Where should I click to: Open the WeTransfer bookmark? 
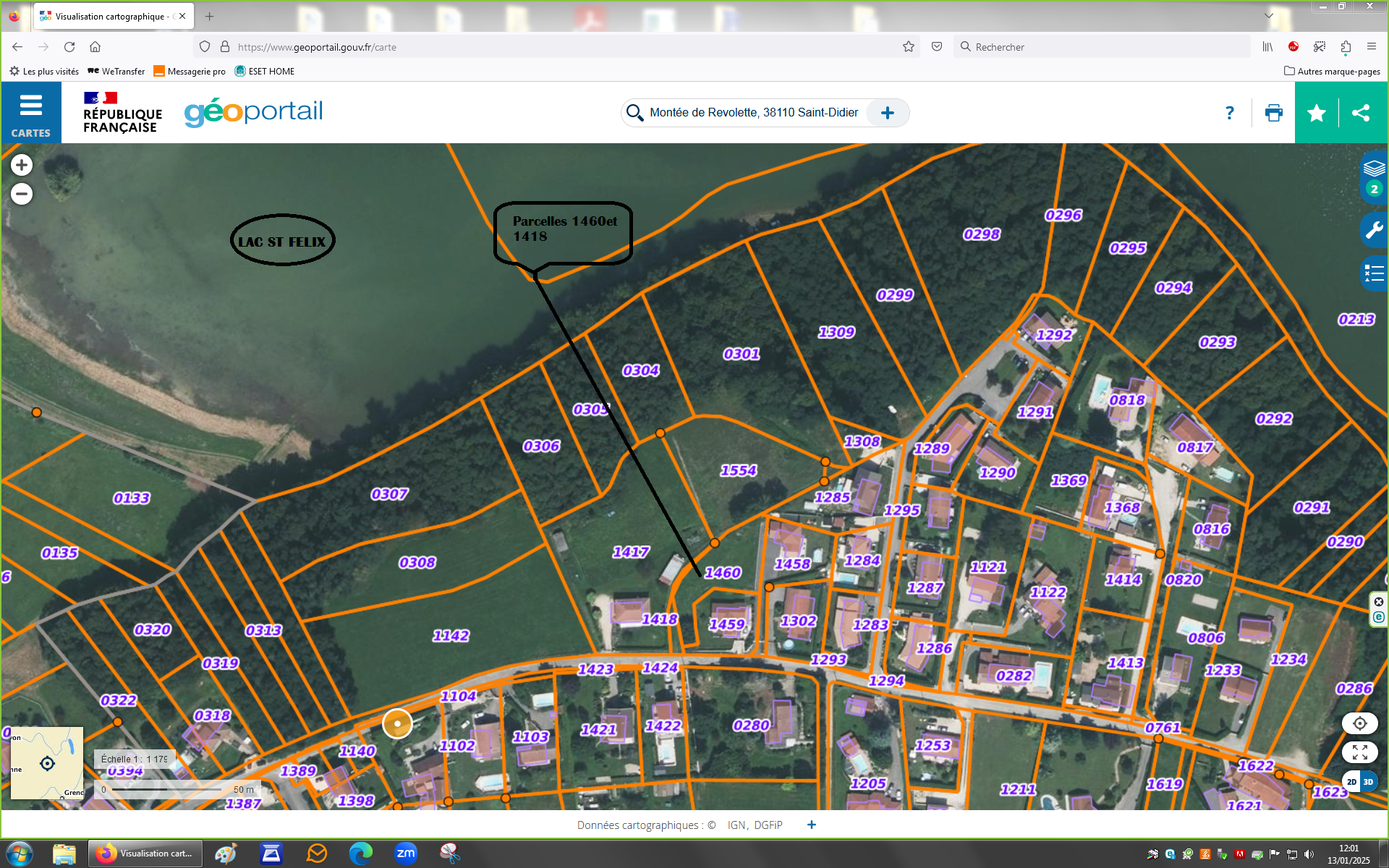click(116, 71)
